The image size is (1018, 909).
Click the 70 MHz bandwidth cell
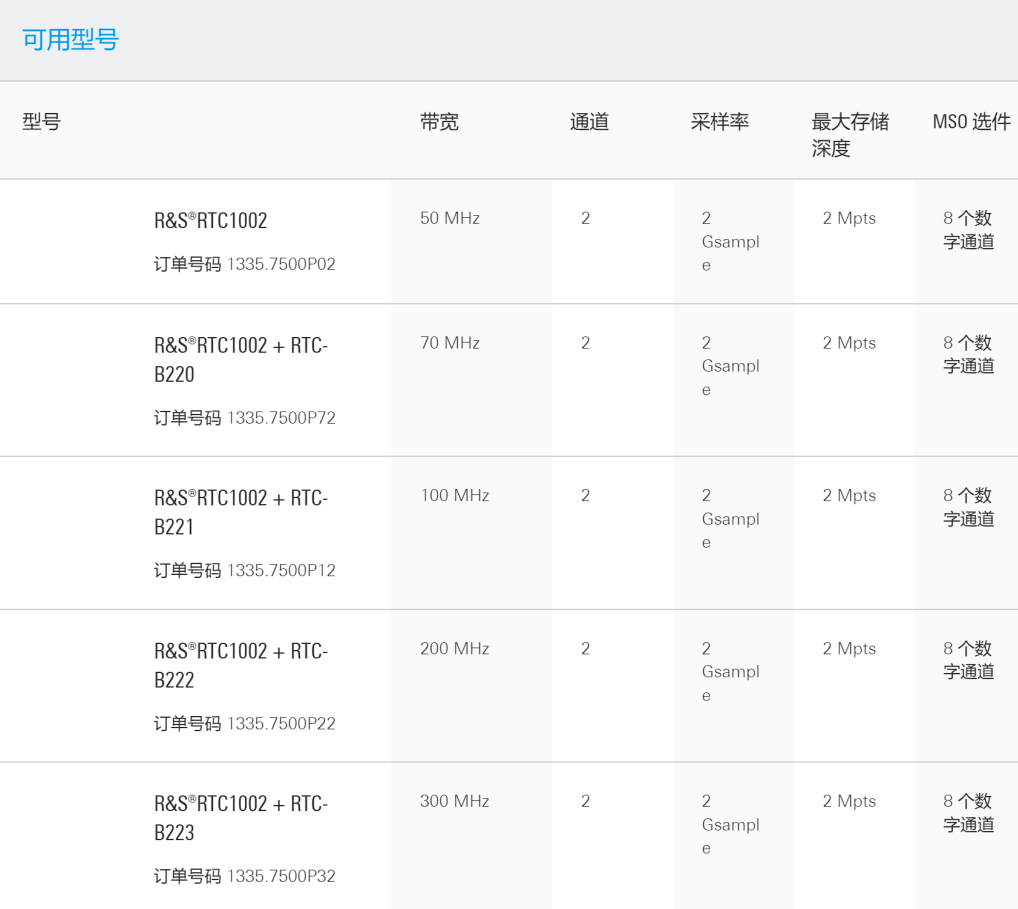click(x=450, y=343)
